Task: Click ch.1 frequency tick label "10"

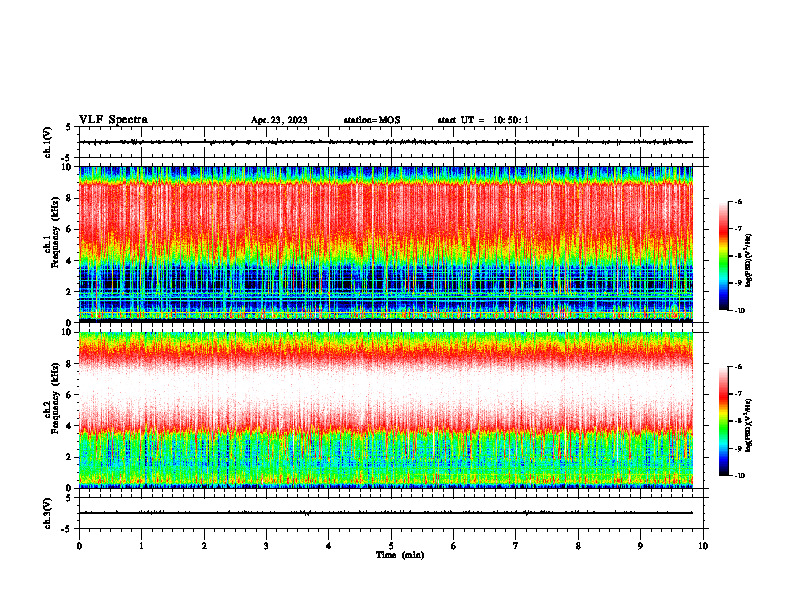Action: click(x=69, y=167)
